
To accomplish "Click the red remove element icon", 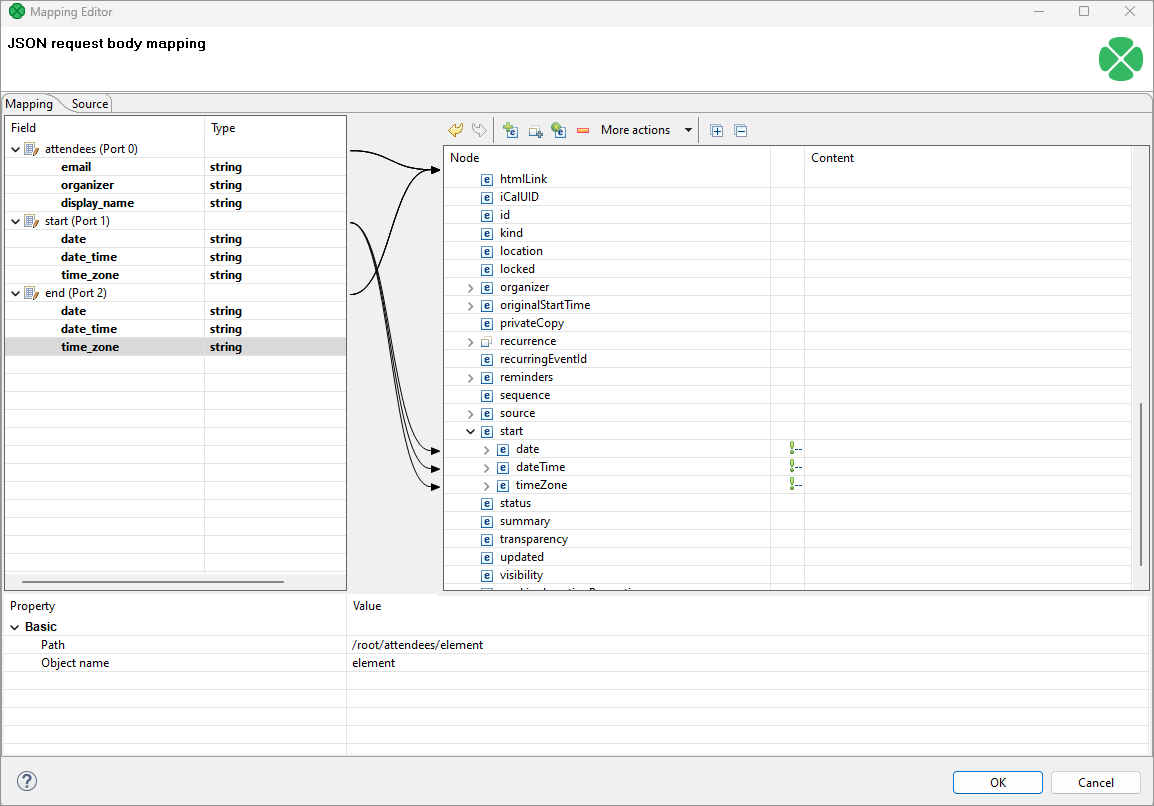I will pos(582,129).
